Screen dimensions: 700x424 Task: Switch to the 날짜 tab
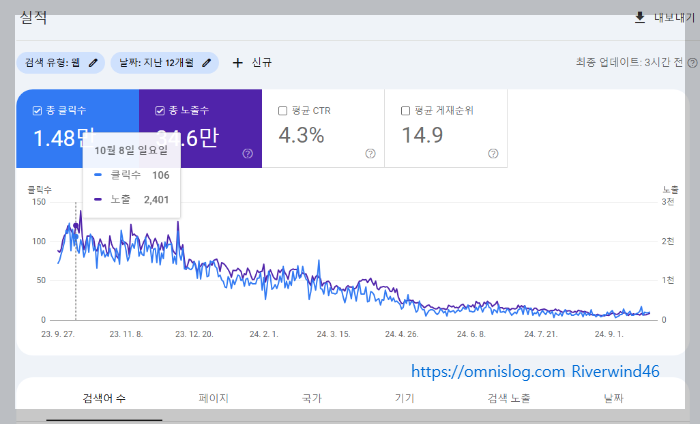pos(613,398)
